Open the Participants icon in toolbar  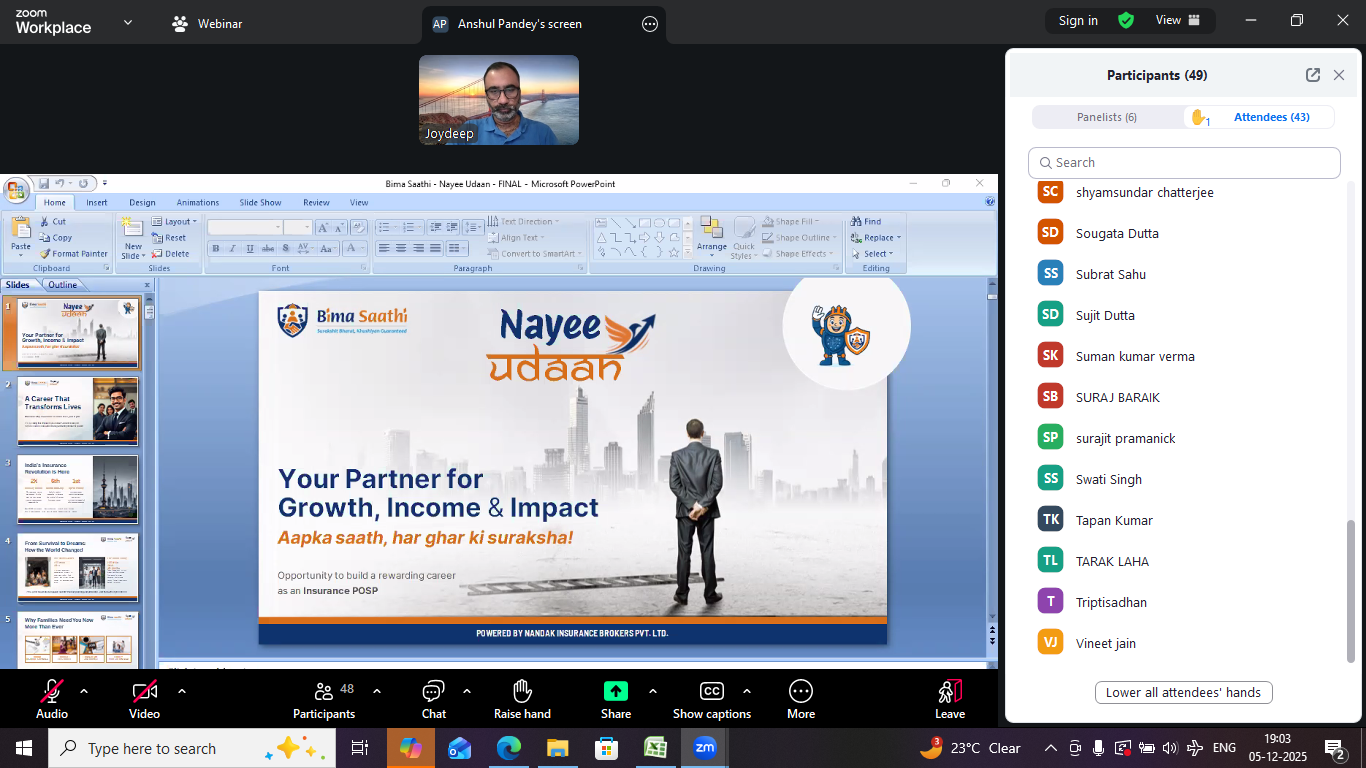(323, 692)
